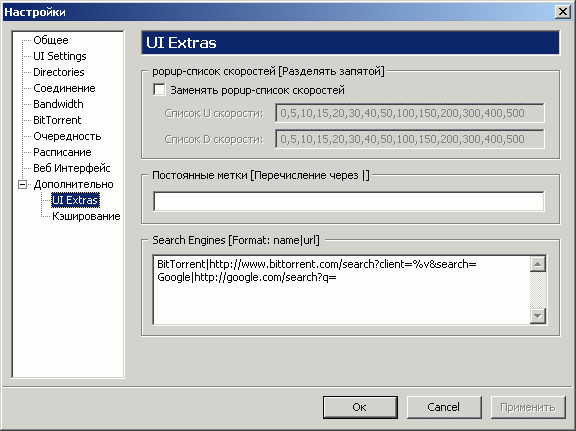
Task: Close the Настройки dialog window
Action: [562, 12]
